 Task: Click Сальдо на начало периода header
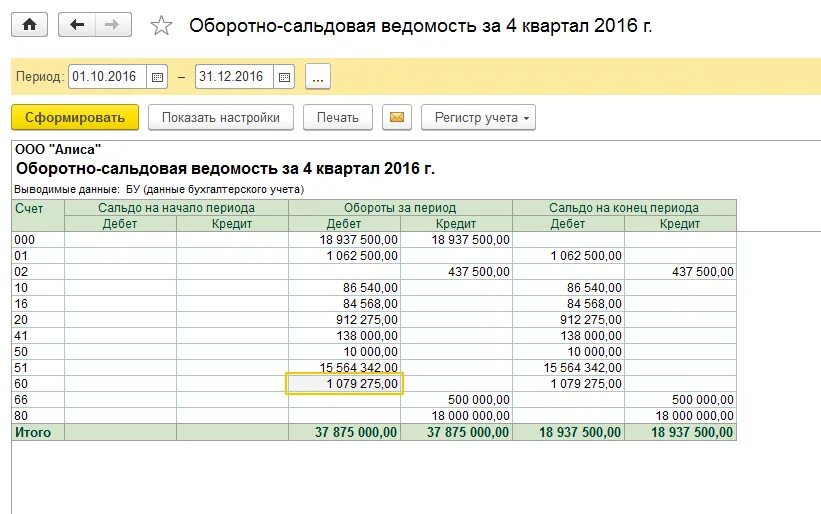pos(176,208)
